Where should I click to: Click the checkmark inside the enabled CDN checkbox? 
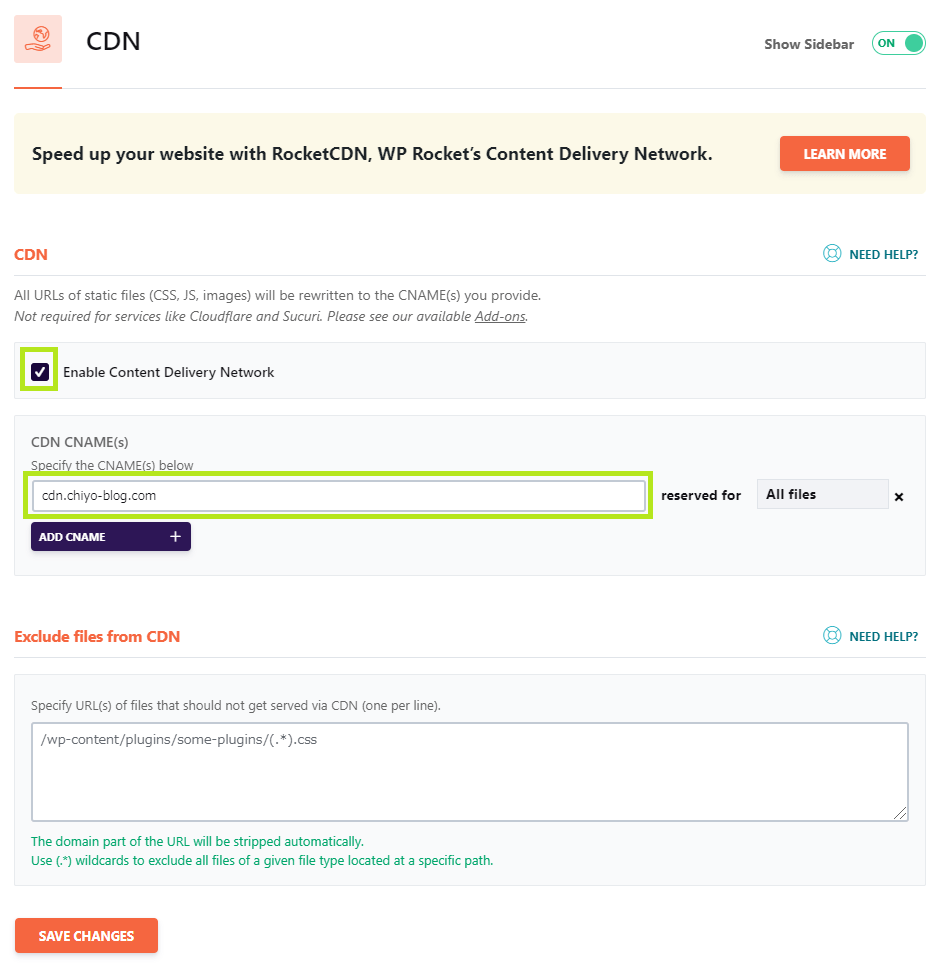coord(39,371)
